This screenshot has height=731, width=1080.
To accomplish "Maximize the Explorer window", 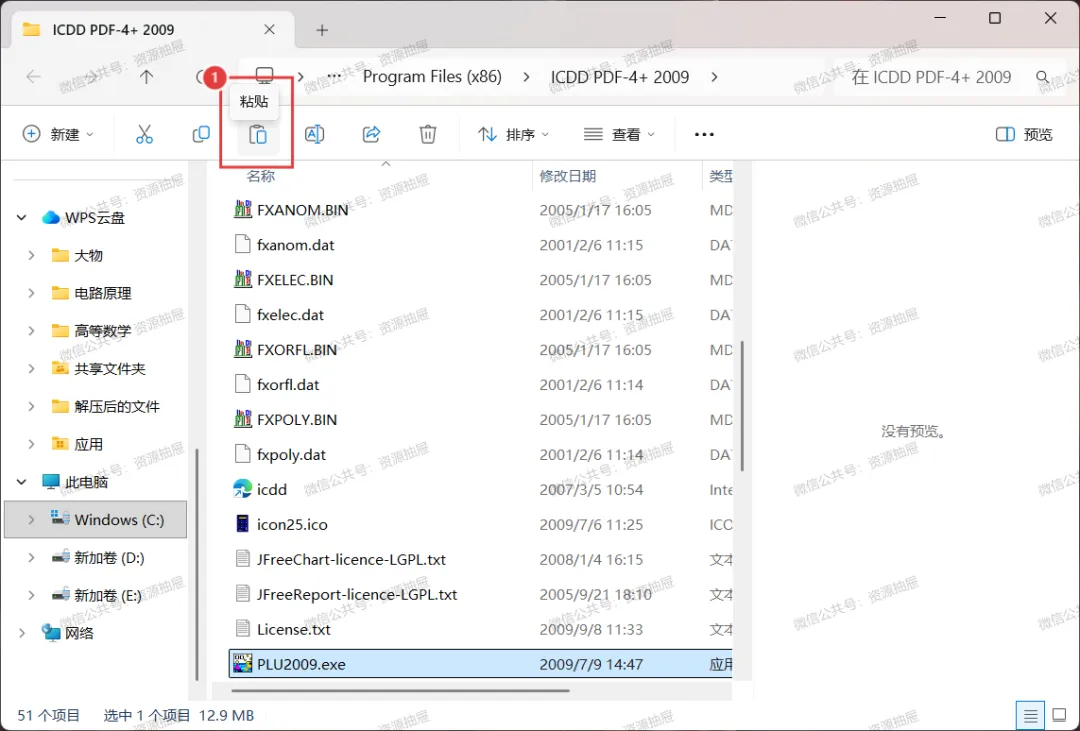I will (995, 18).
